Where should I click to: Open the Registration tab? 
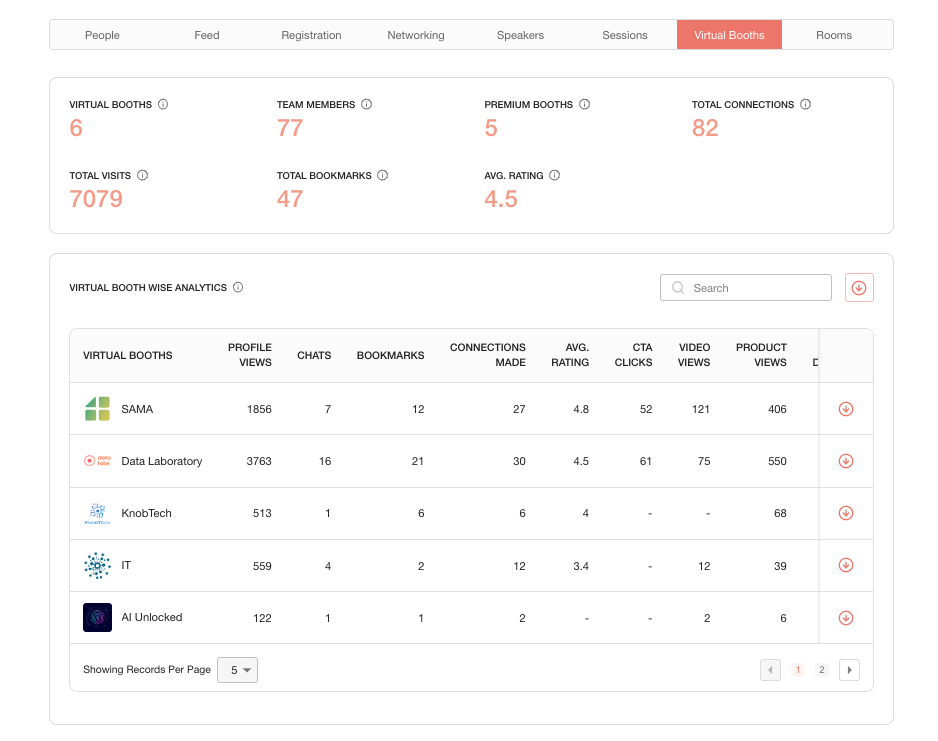pos(311,35)
